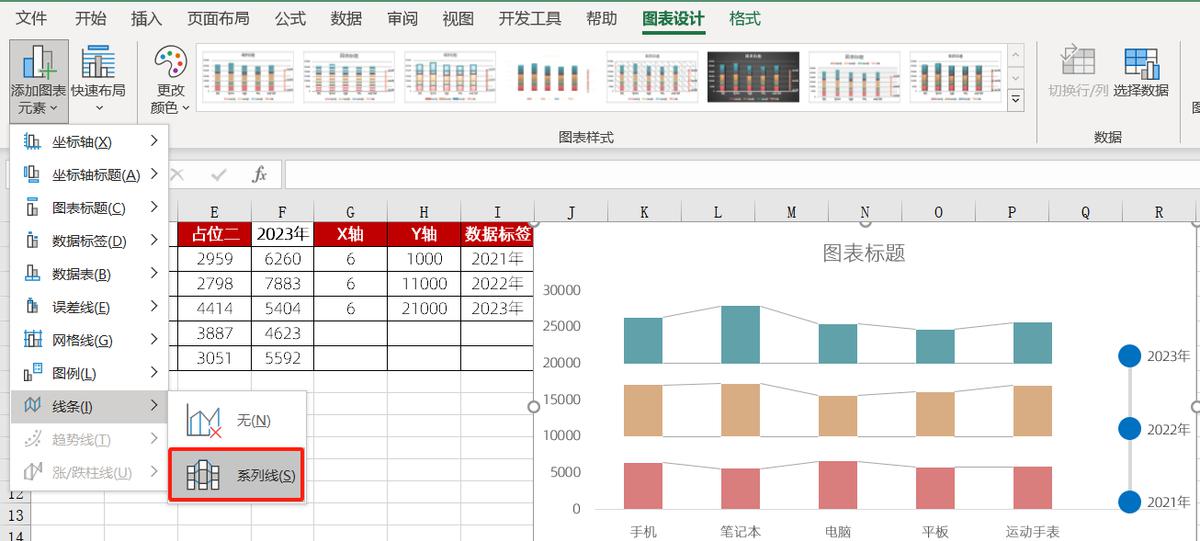Switch to the 图表设计 ribbon tab
Viewport: 1200px width, 541px height.
coord(673,19)
